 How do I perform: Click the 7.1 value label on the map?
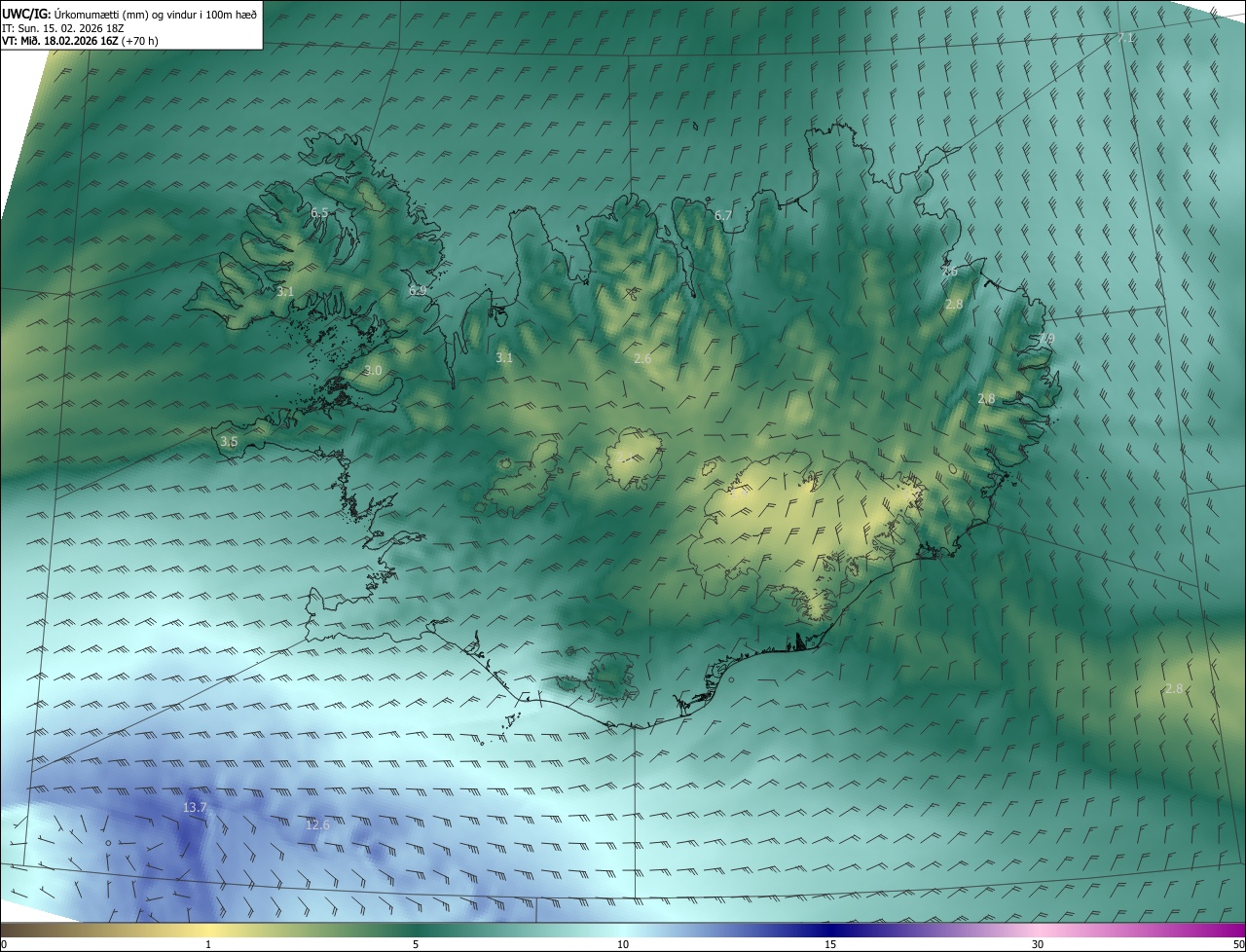(x=1125, y=38)
